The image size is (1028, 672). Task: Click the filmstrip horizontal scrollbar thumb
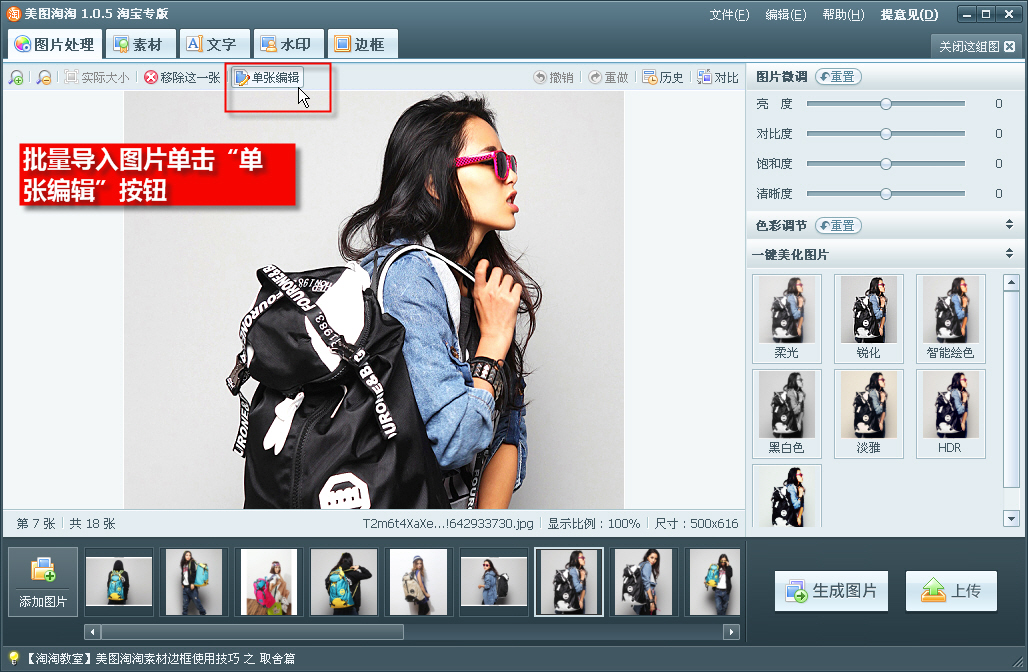coord(252,632)
